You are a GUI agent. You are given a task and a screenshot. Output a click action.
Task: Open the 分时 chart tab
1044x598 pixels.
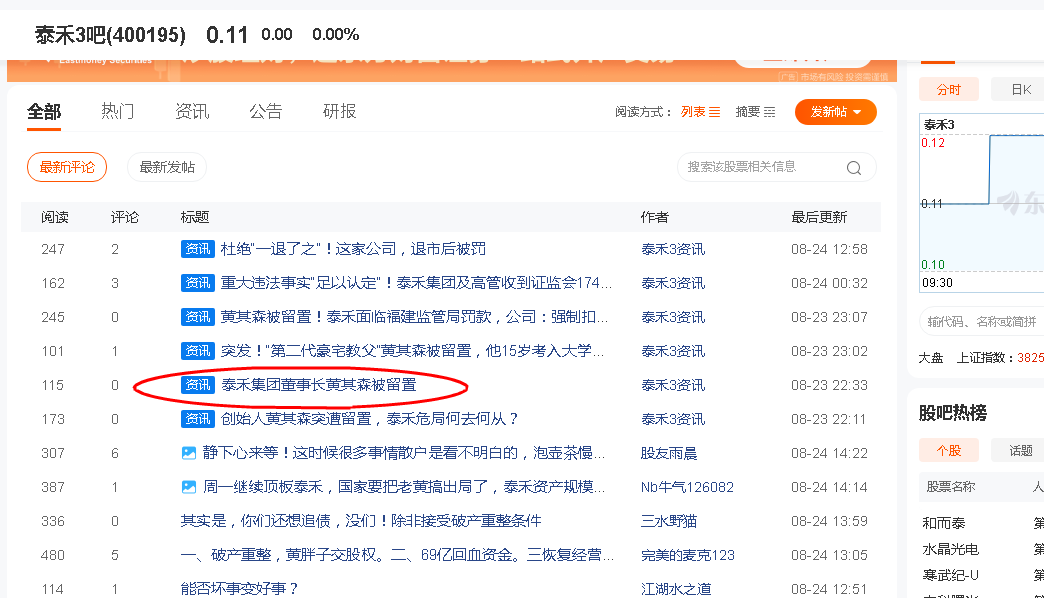(949, 89)
